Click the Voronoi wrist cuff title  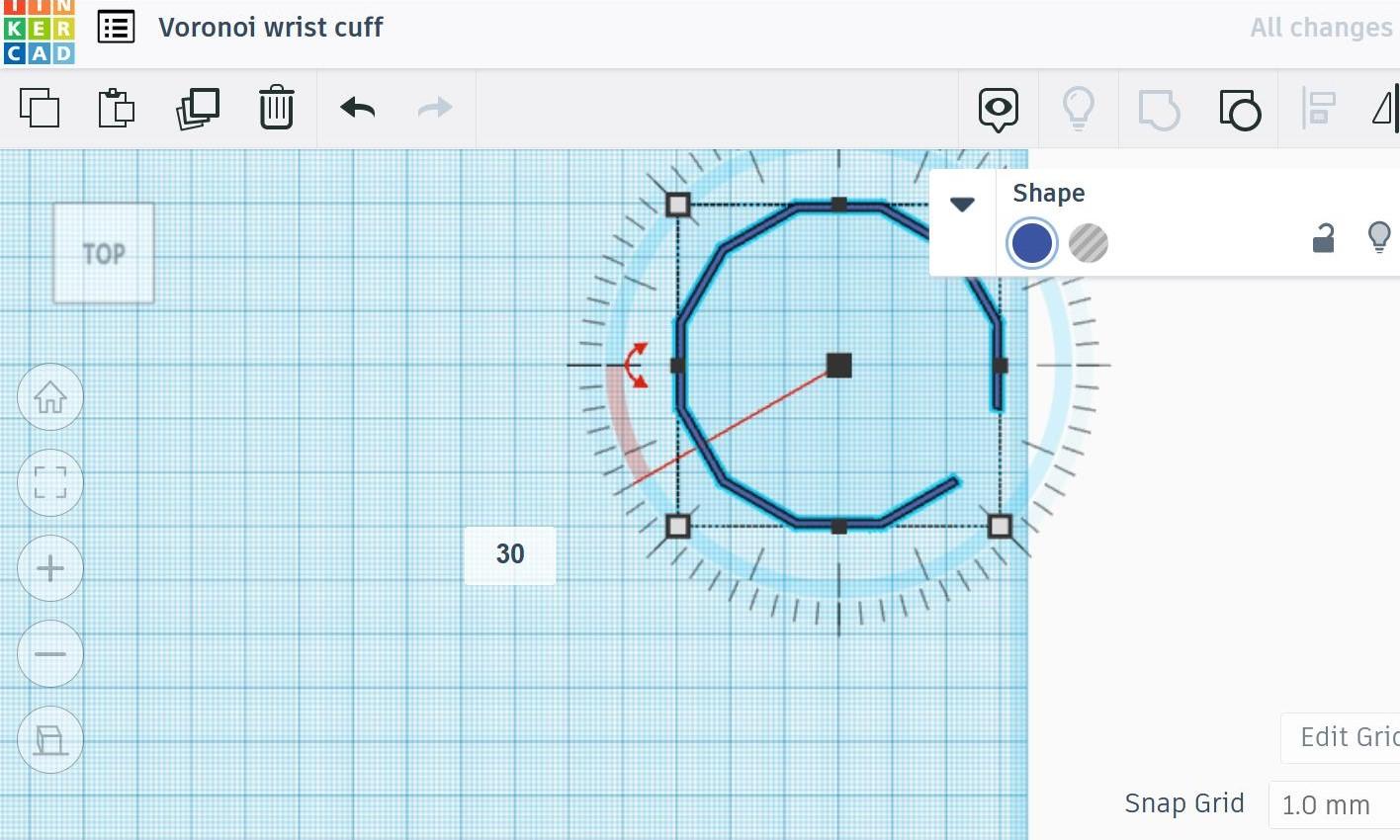pyautogui.click(x=270, y=27)
